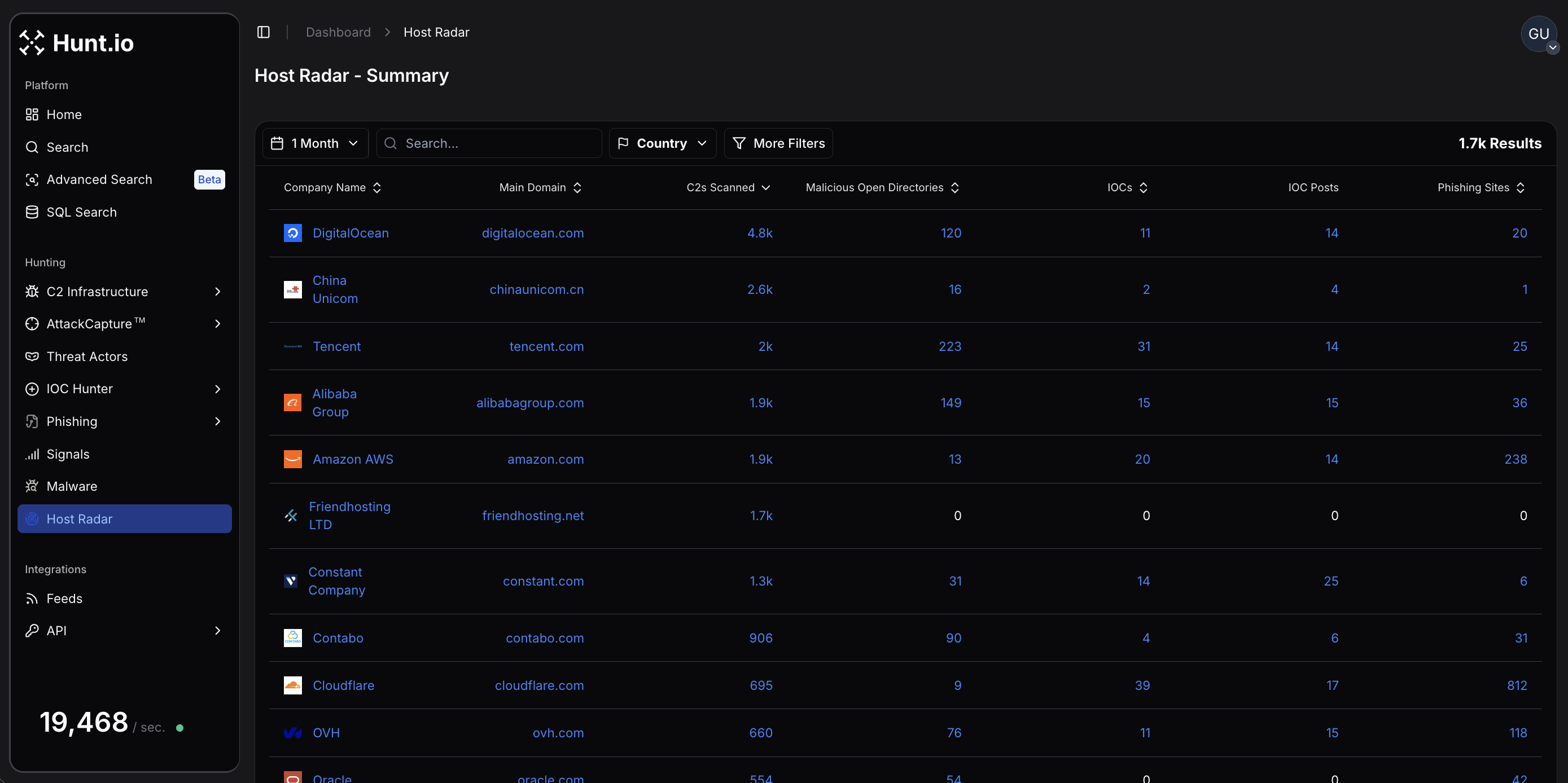The image size is (1568, 783).
Task: Sort by the Phishing Sites column
Action: (1481, 187)
